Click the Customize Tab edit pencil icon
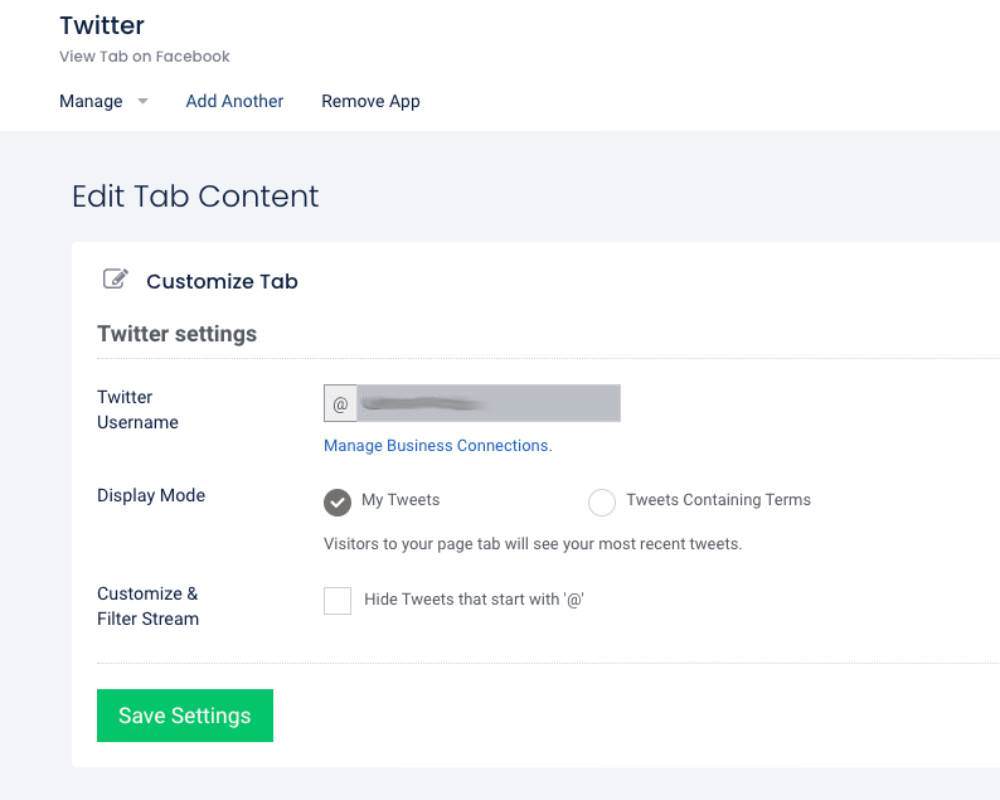The image size is (1000, 800). point(115,279)
